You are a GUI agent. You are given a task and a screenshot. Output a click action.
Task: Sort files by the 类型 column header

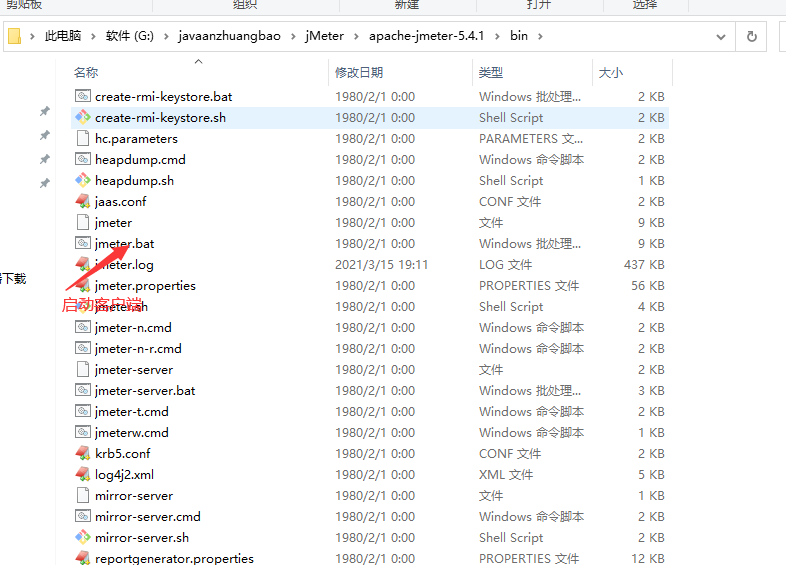pos(491,73)
